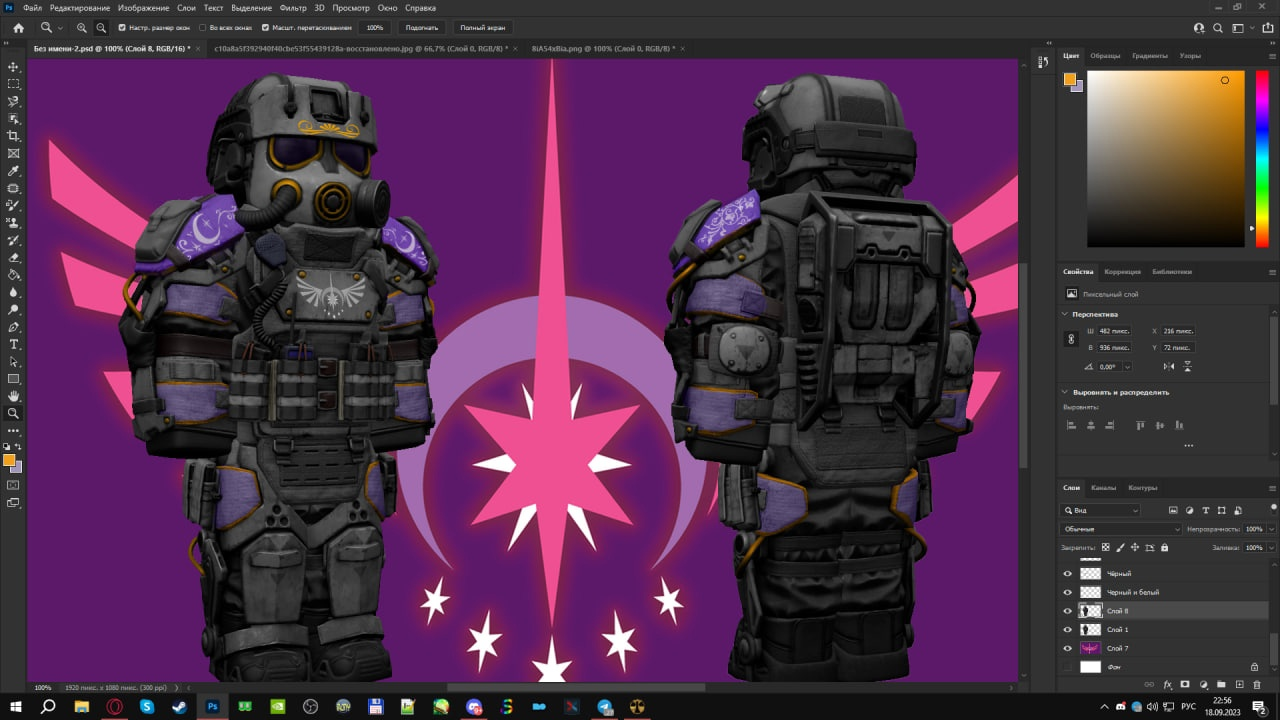Click inside the color picker field
The height and width of the screenshot is (720, 1280).
1166,159
